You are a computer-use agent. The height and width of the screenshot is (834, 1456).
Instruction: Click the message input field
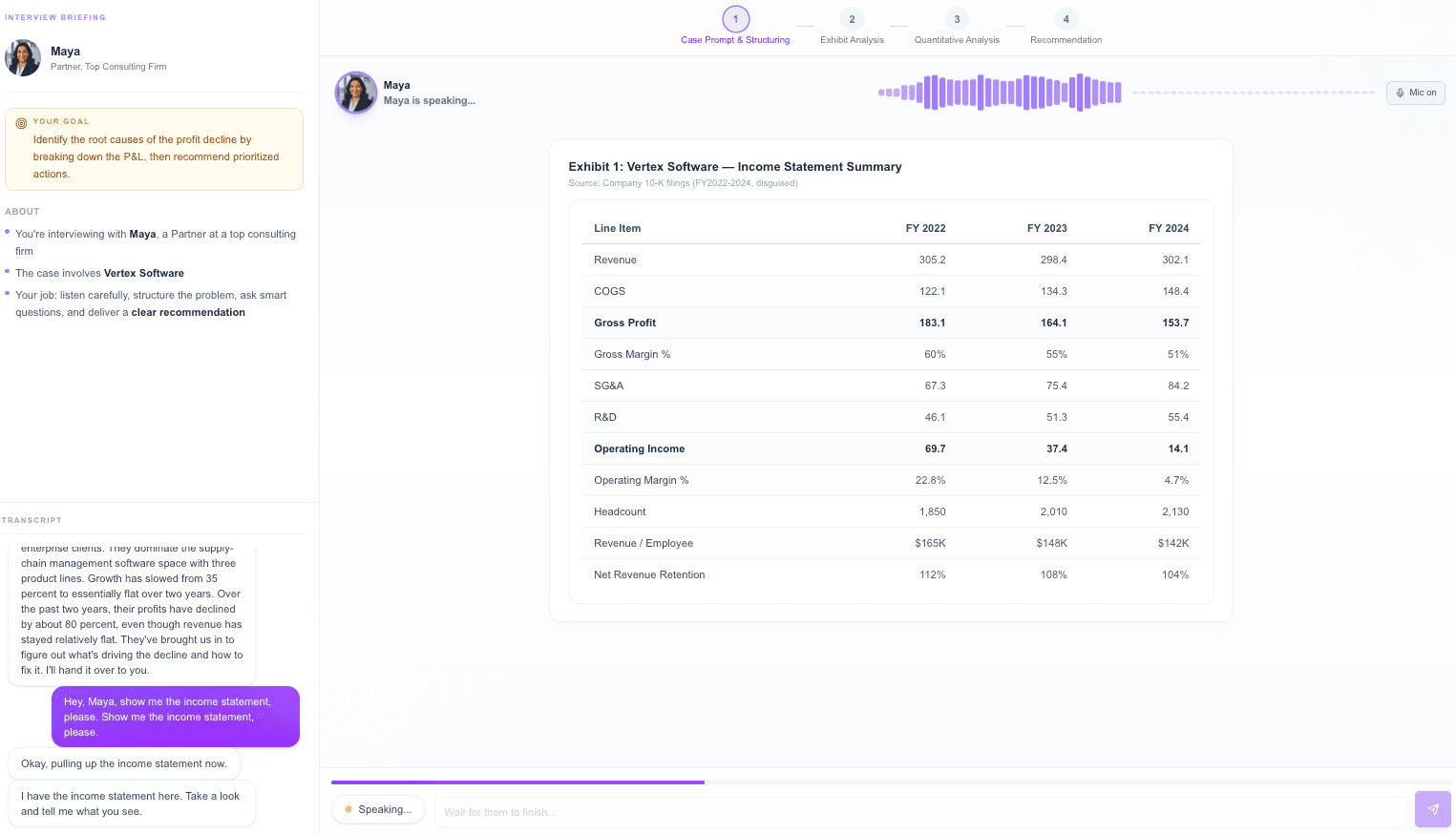(x=920, y=812)
